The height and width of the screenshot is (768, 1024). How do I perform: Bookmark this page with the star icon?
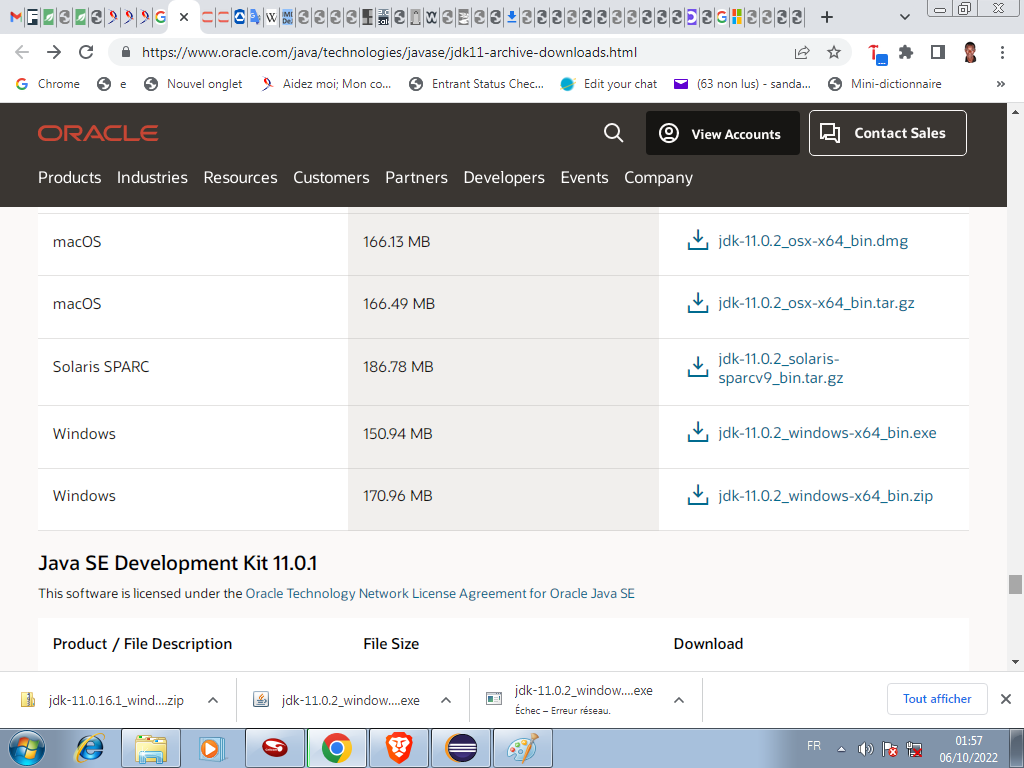coord(834,52)
